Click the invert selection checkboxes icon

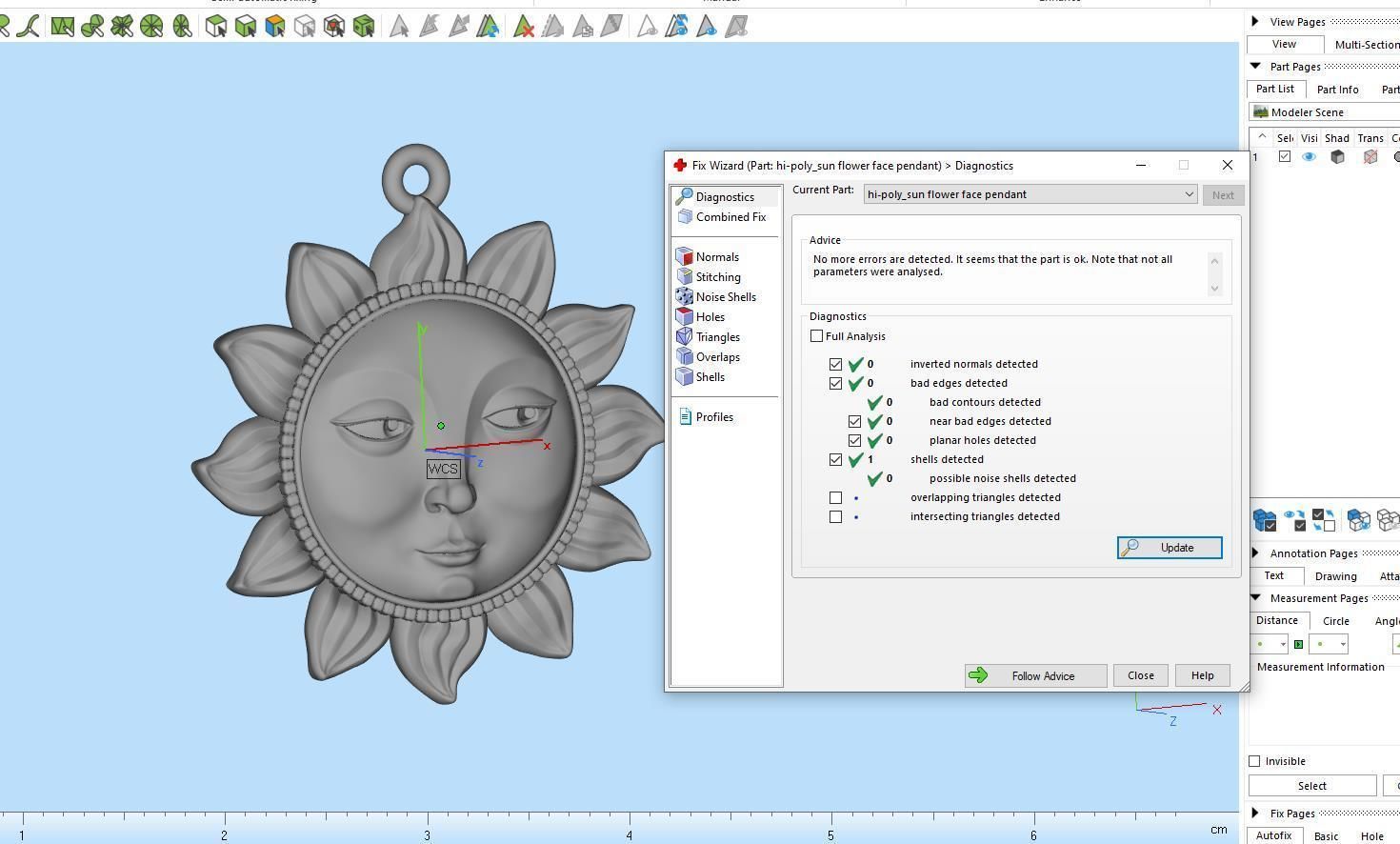click(1323, 520)
